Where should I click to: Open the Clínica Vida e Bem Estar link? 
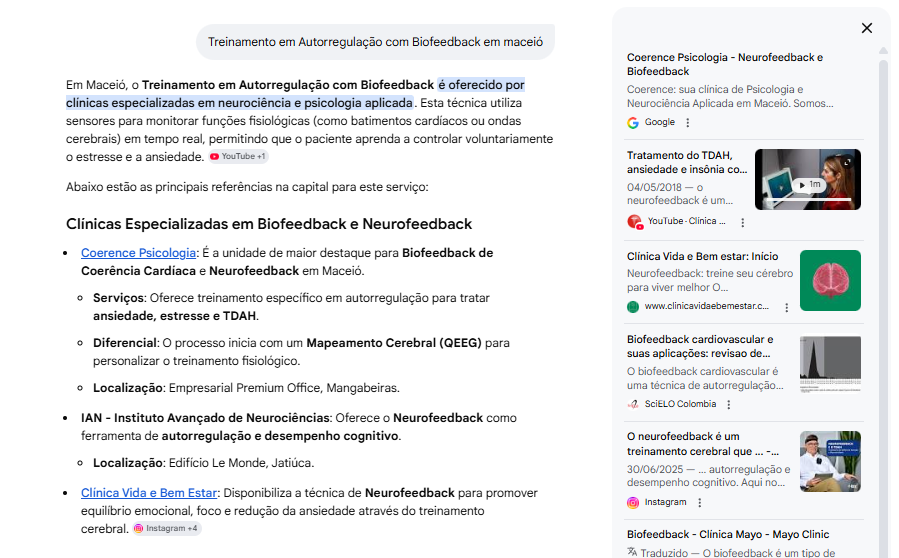coord(149,493)
